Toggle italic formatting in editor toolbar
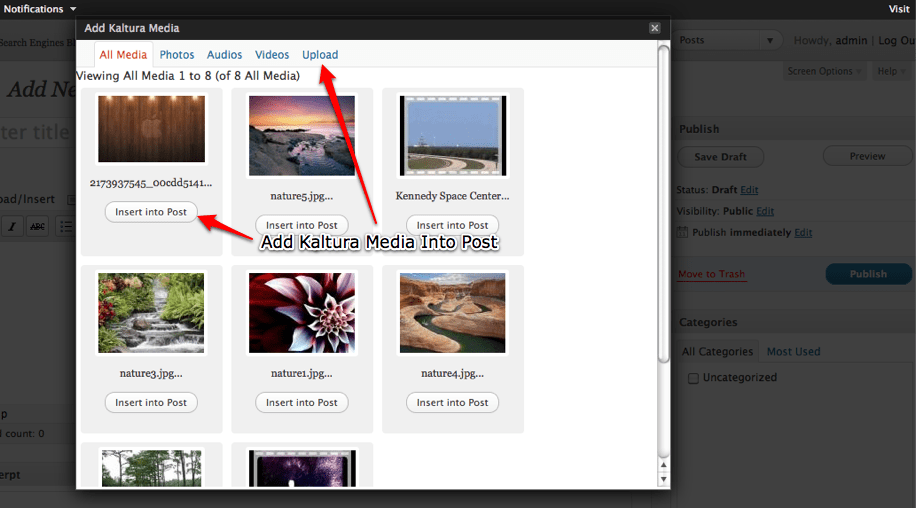The image size is (916, 508). [12, 226]
